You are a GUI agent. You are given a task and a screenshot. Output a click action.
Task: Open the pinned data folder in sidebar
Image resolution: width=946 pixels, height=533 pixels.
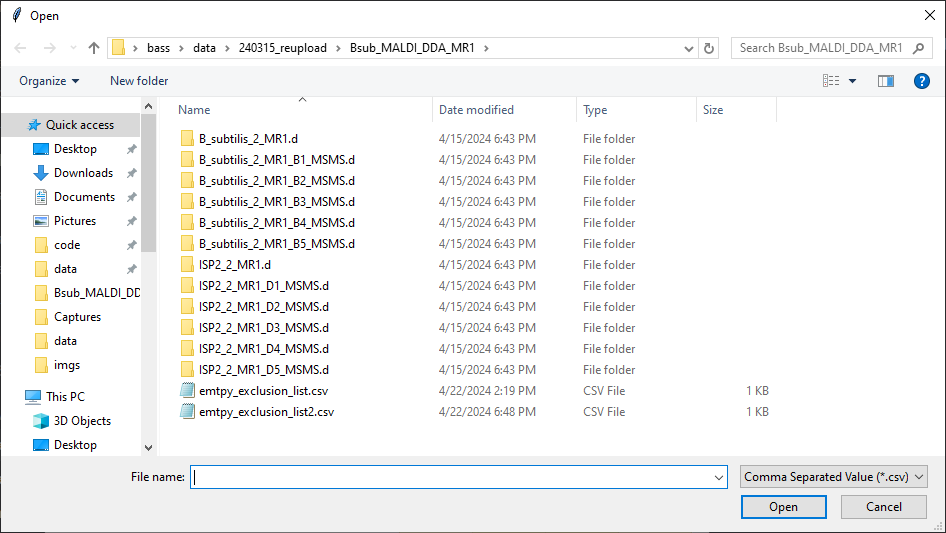coord(65,269)
